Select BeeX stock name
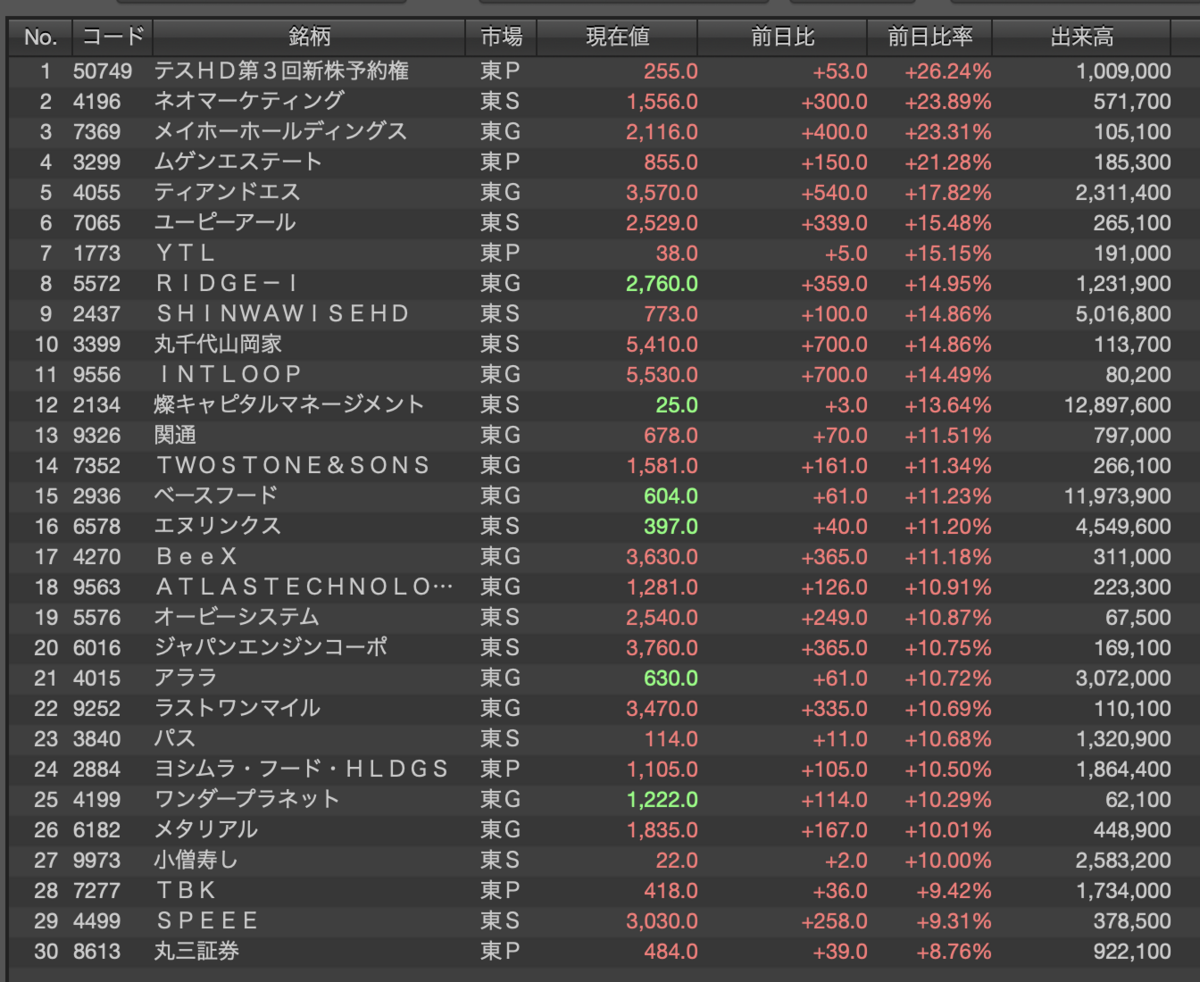This screenshot has height=982, width=1200. [197, 557]
